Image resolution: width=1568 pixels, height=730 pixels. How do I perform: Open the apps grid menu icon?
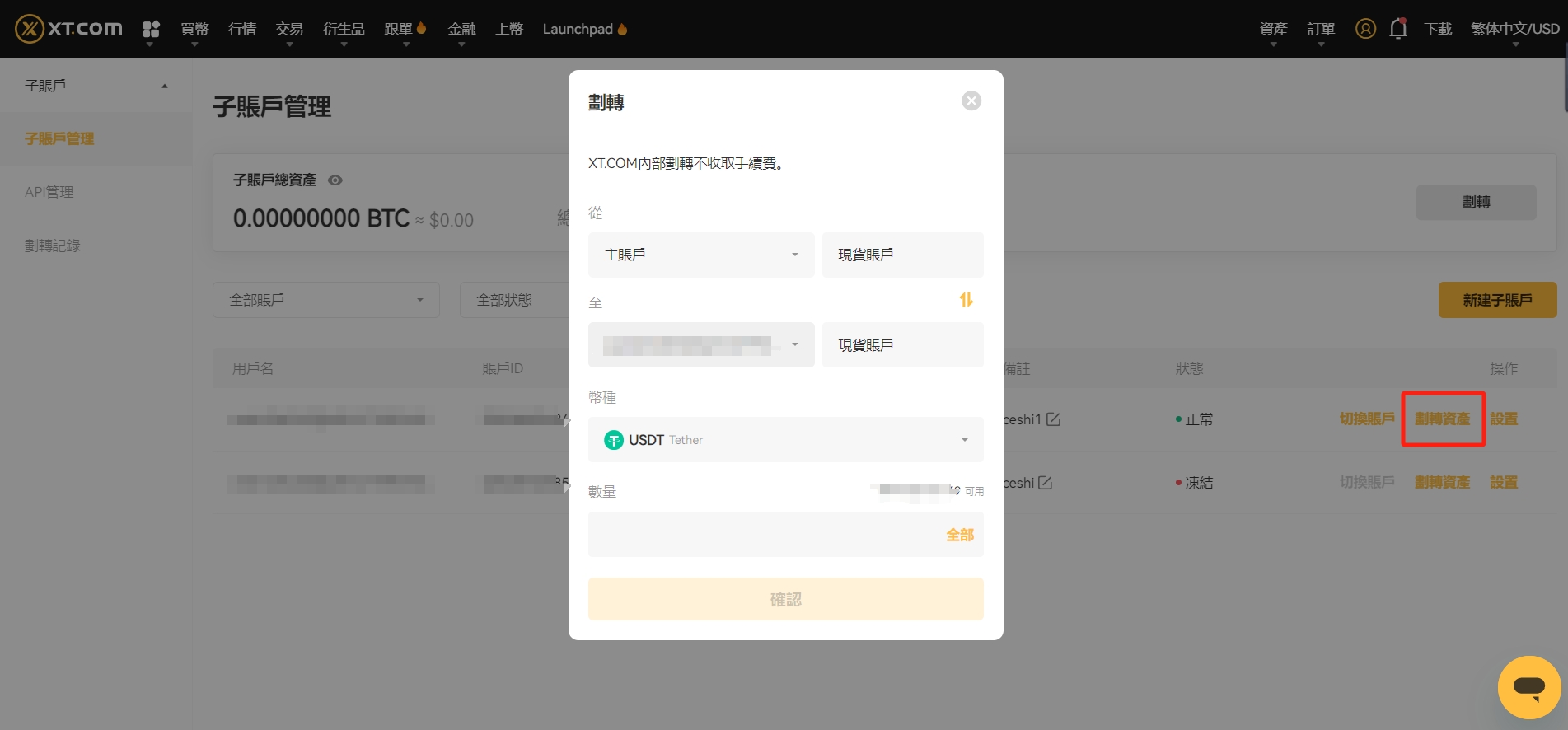[151, 30]
